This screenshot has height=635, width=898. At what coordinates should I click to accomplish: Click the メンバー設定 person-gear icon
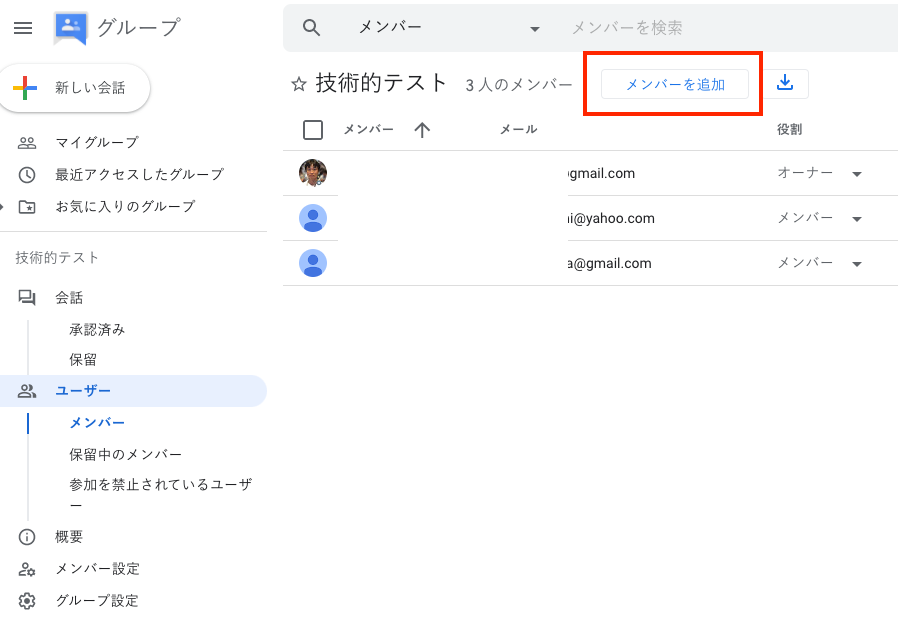click(x=27, y=569)
